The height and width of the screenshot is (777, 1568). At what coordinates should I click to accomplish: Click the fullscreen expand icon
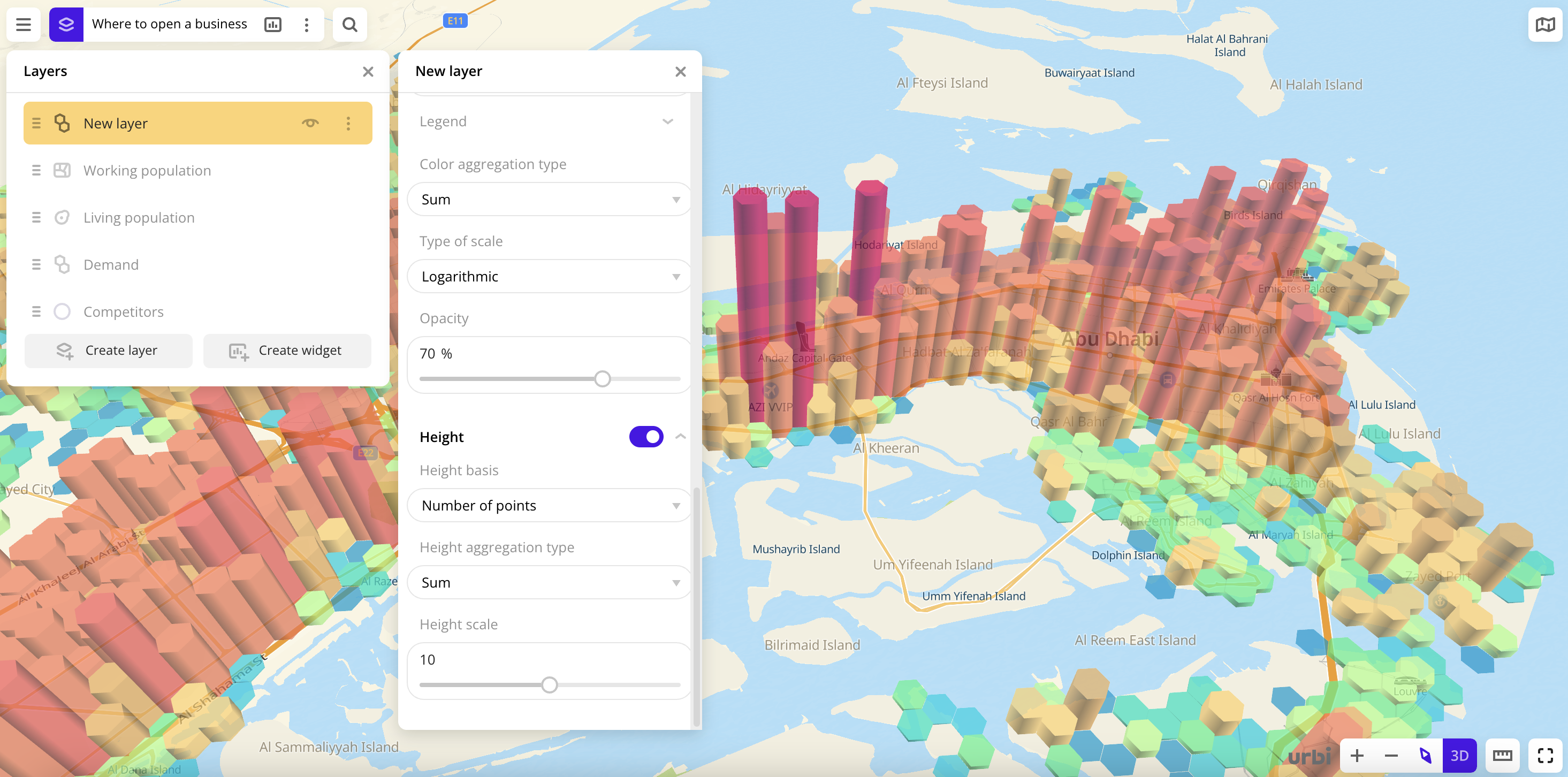coord(1544,755)
